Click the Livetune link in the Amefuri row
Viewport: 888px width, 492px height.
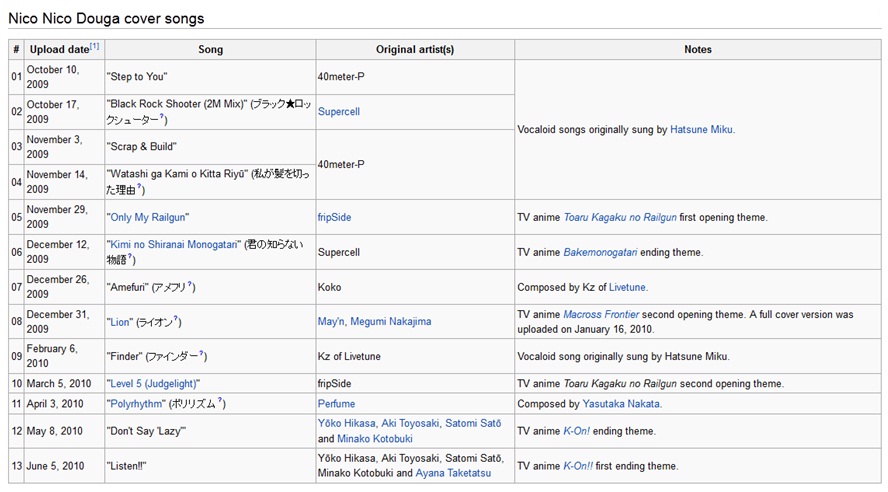pyautogui.click(x=627, y=287)
